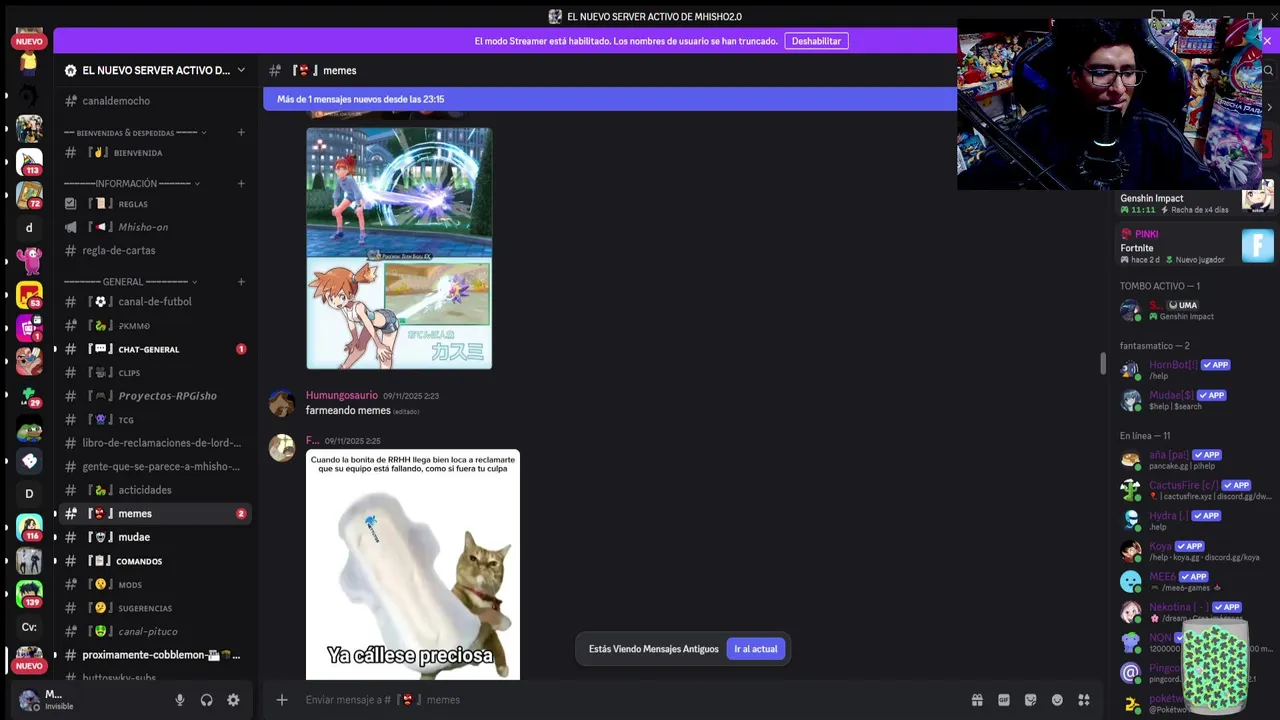Open the REGLAS channel
Viewport: 1280px width, 720px height.
[x=155, y=204]
